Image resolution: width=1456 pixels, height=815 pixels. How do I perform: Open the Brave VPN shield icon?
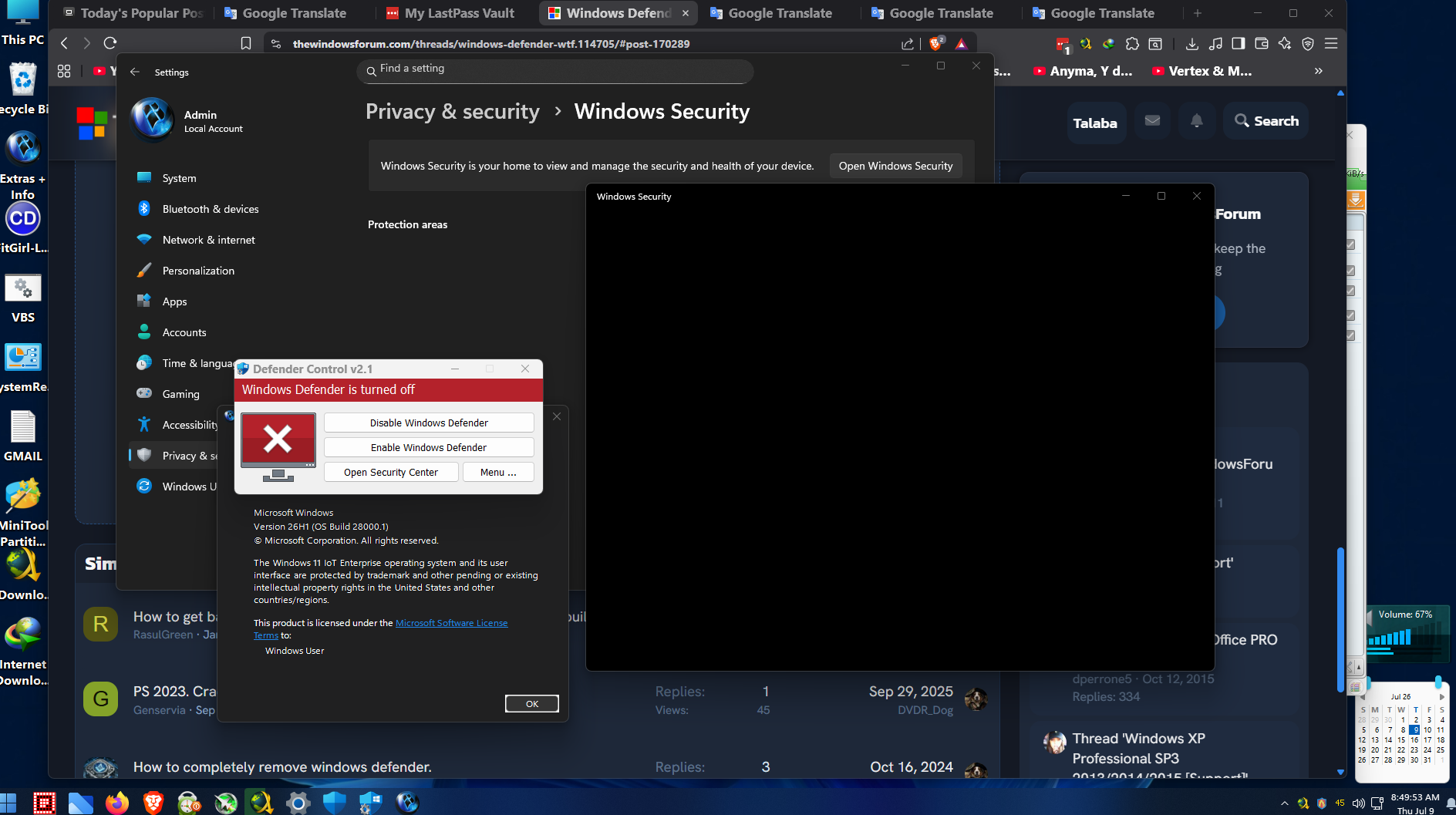coord(1308,44)
